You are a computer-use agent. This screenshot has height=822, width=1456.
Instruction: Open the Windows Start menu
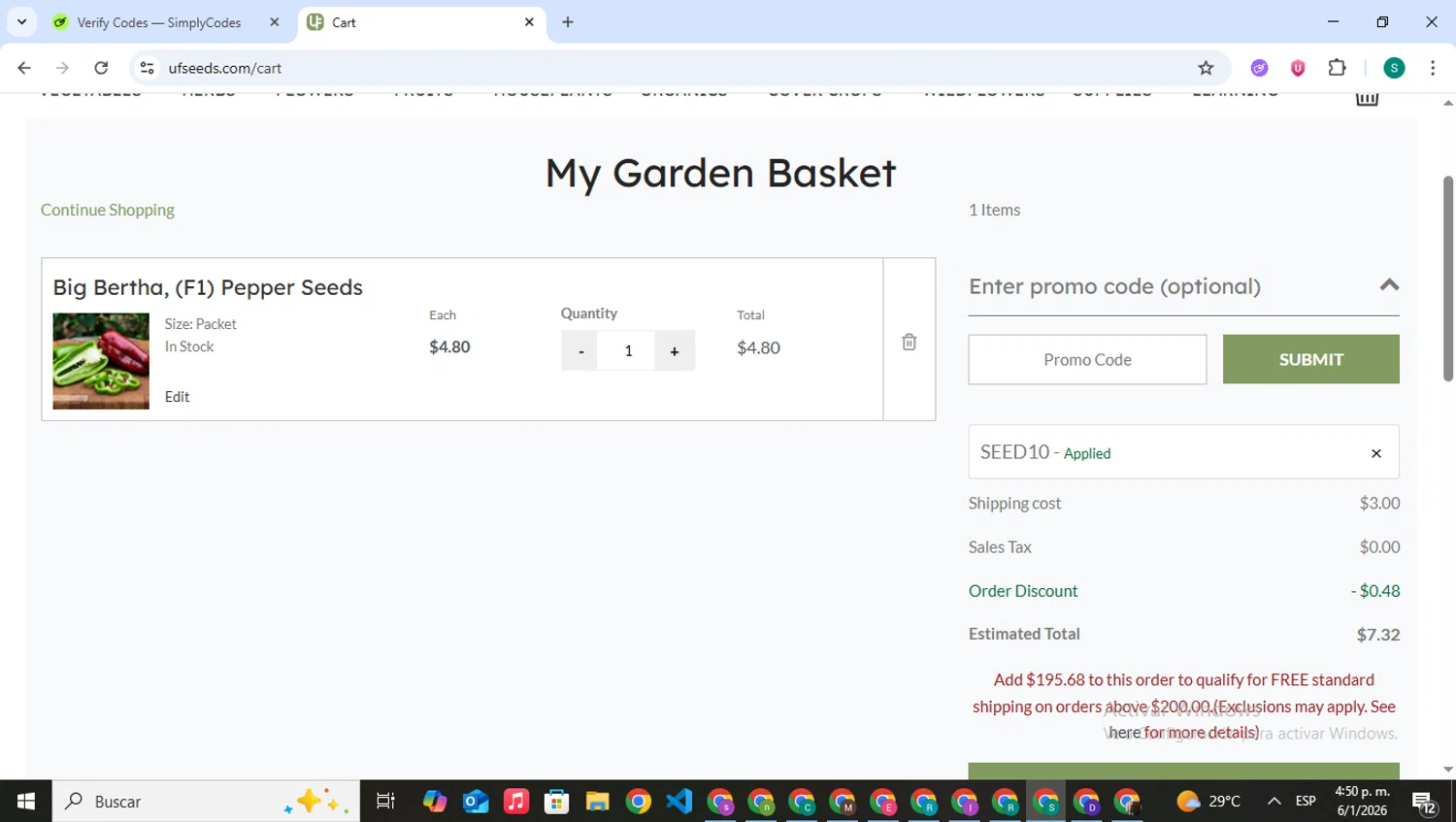(x=26, y=802)
